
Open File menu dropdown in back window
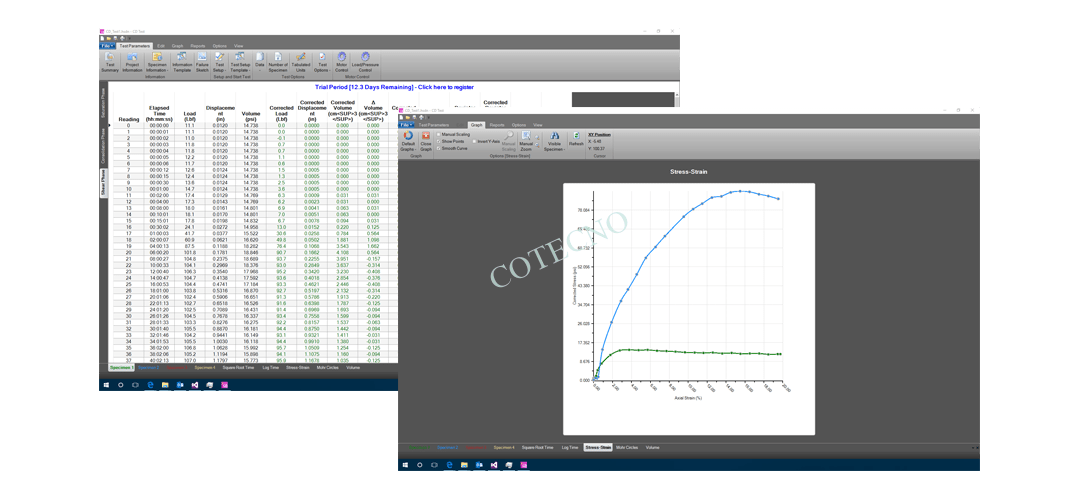(107, 46)
